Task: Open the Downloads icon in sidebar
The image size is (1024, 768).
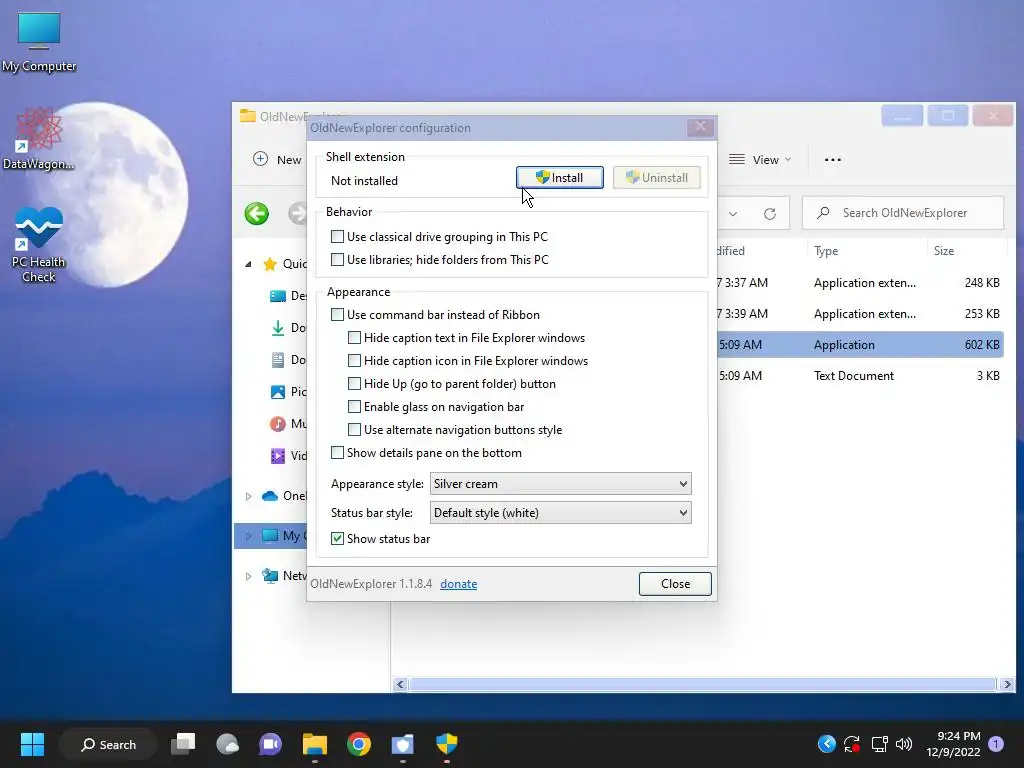Action: [x=278, y=328]
